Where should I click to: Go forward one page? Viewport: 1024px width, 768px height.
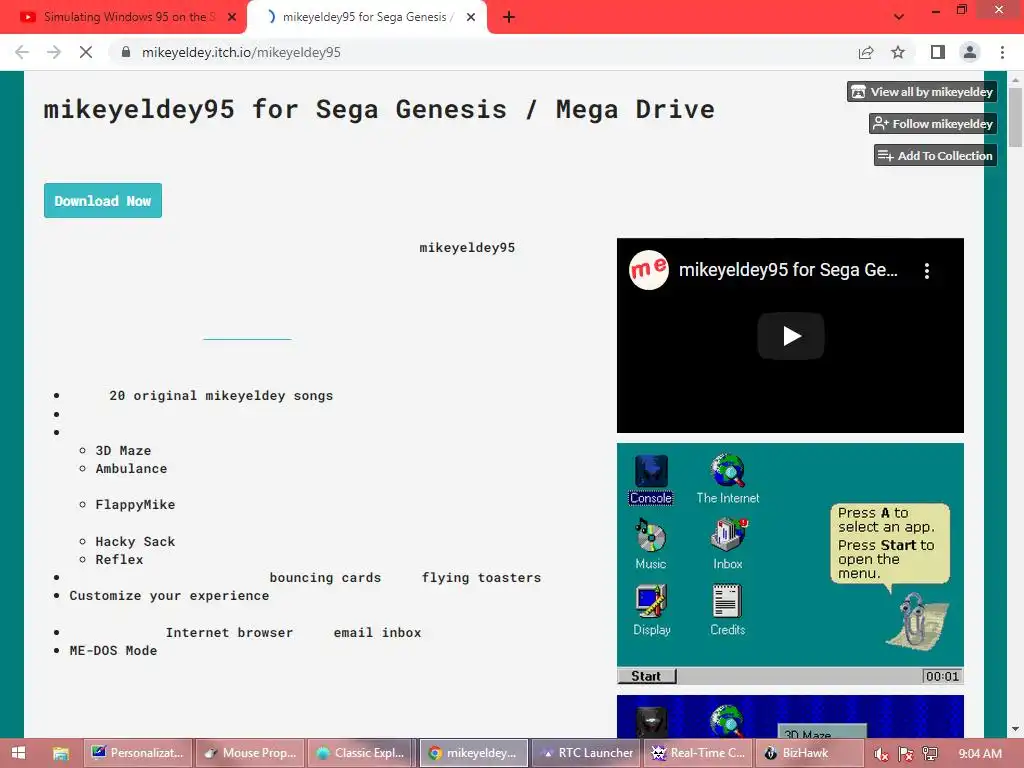coord(54,52)
